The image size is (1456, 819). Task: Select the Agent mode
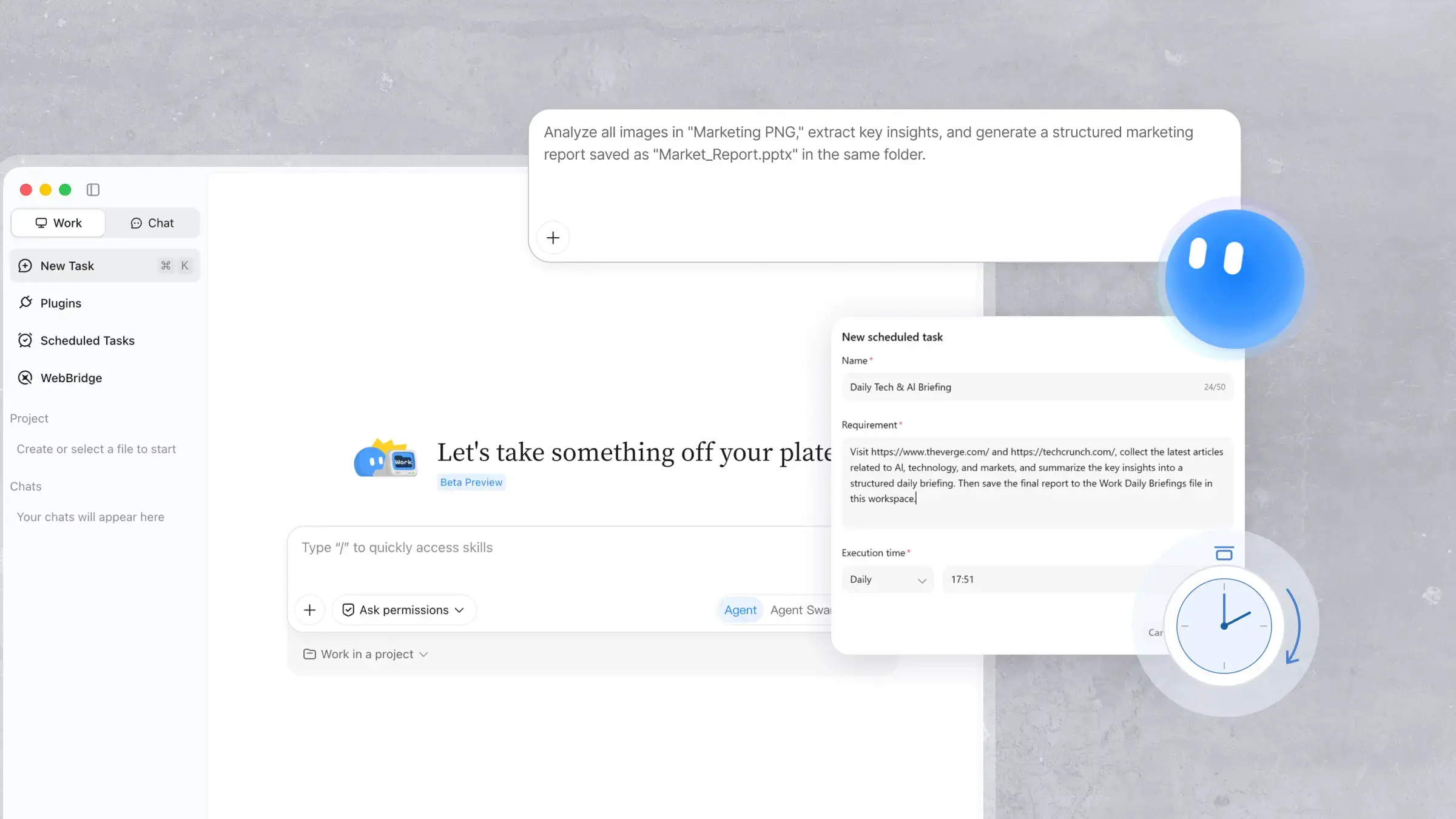[740, 610]
